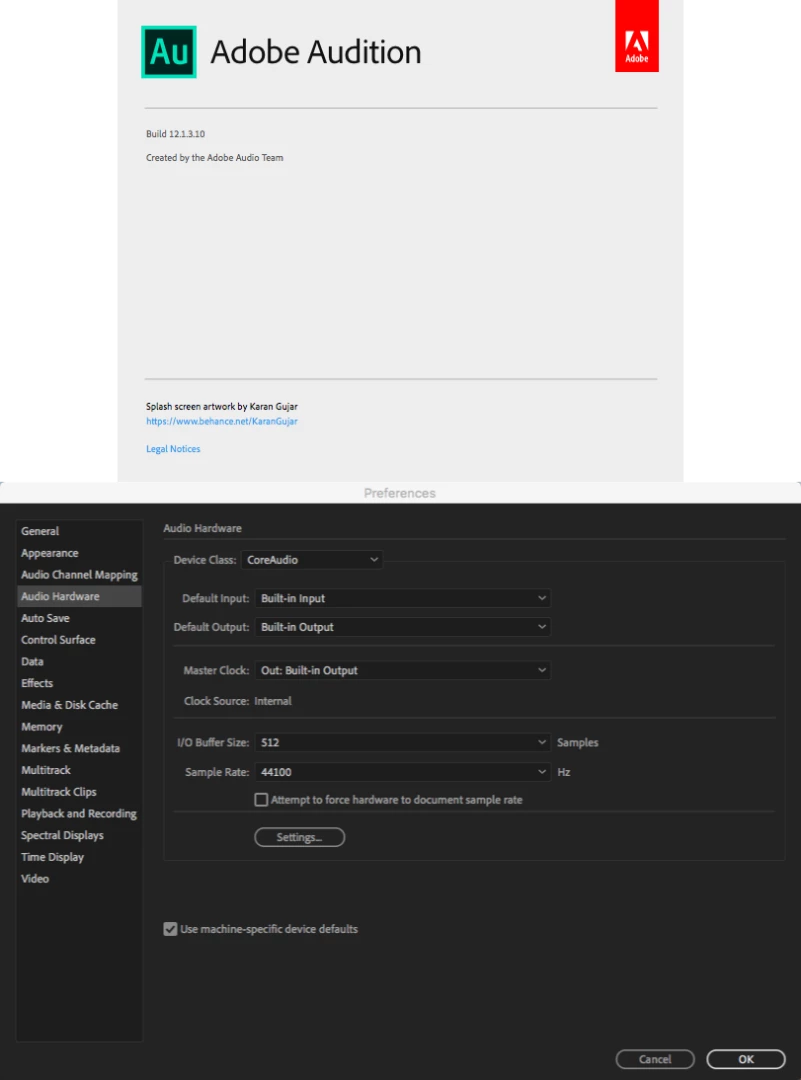Open Spectral Displays preferences
Viewport: 801px width, 1080px height.
point(79,835)
